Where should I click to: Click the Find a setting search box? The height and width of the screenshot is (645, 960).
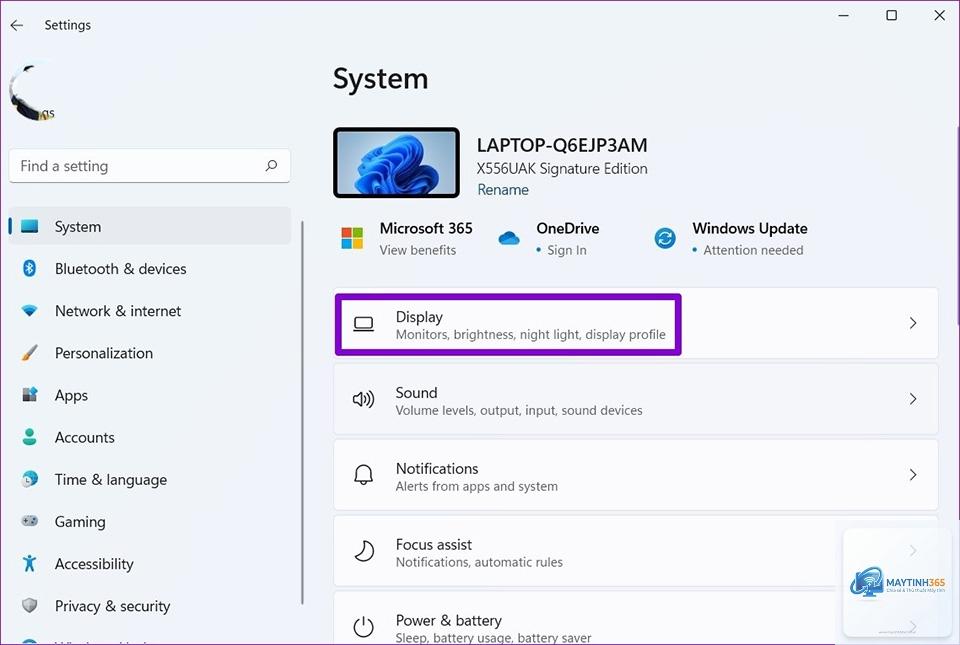[149, 166]
